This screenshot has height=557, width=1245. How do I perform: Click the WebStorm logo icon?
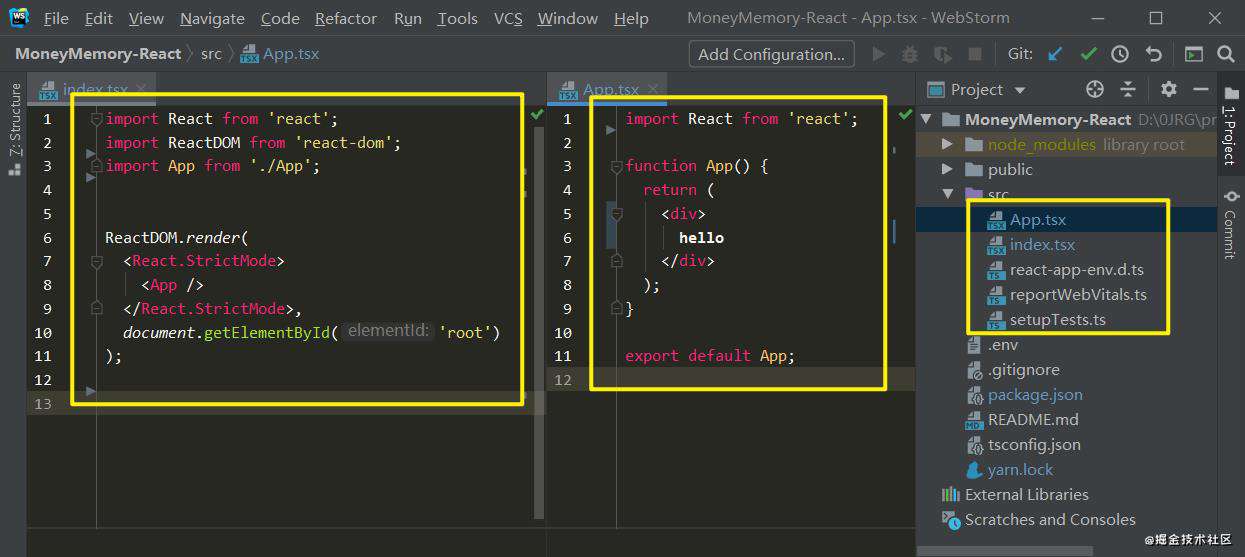[x=18, y=17]
